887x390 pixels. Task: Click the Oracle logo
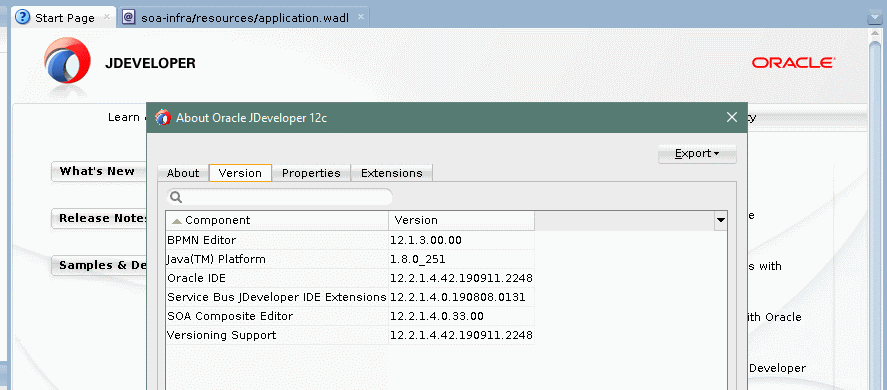(x=793, y=62)
